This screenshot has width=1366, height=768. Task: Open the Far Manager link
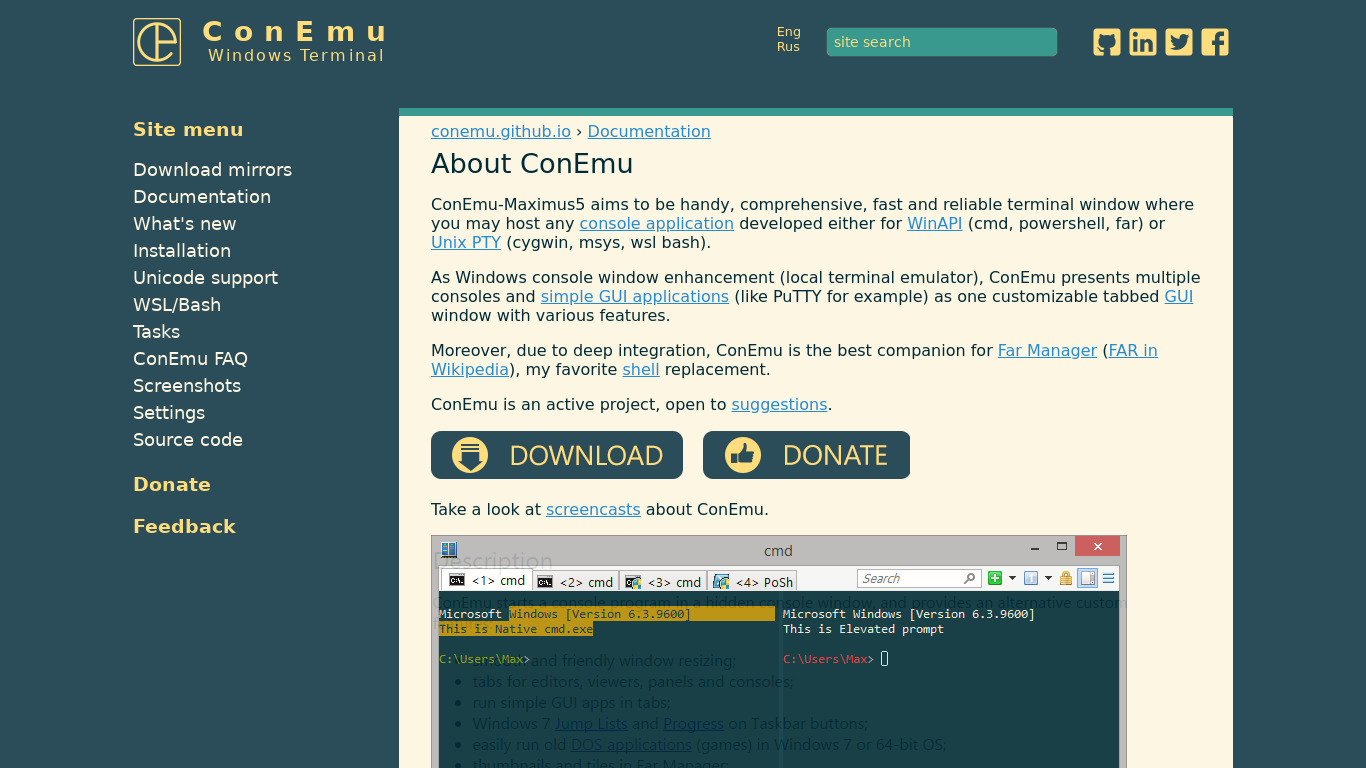(1047, 351)
